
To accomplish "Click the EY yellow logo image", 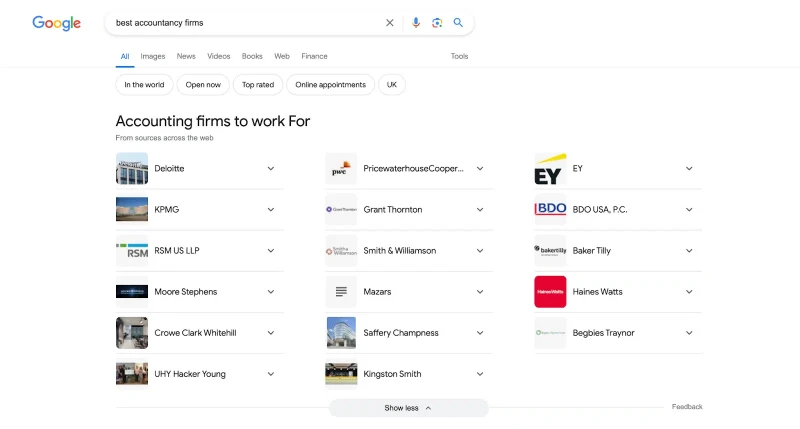I will pos(550,168).
